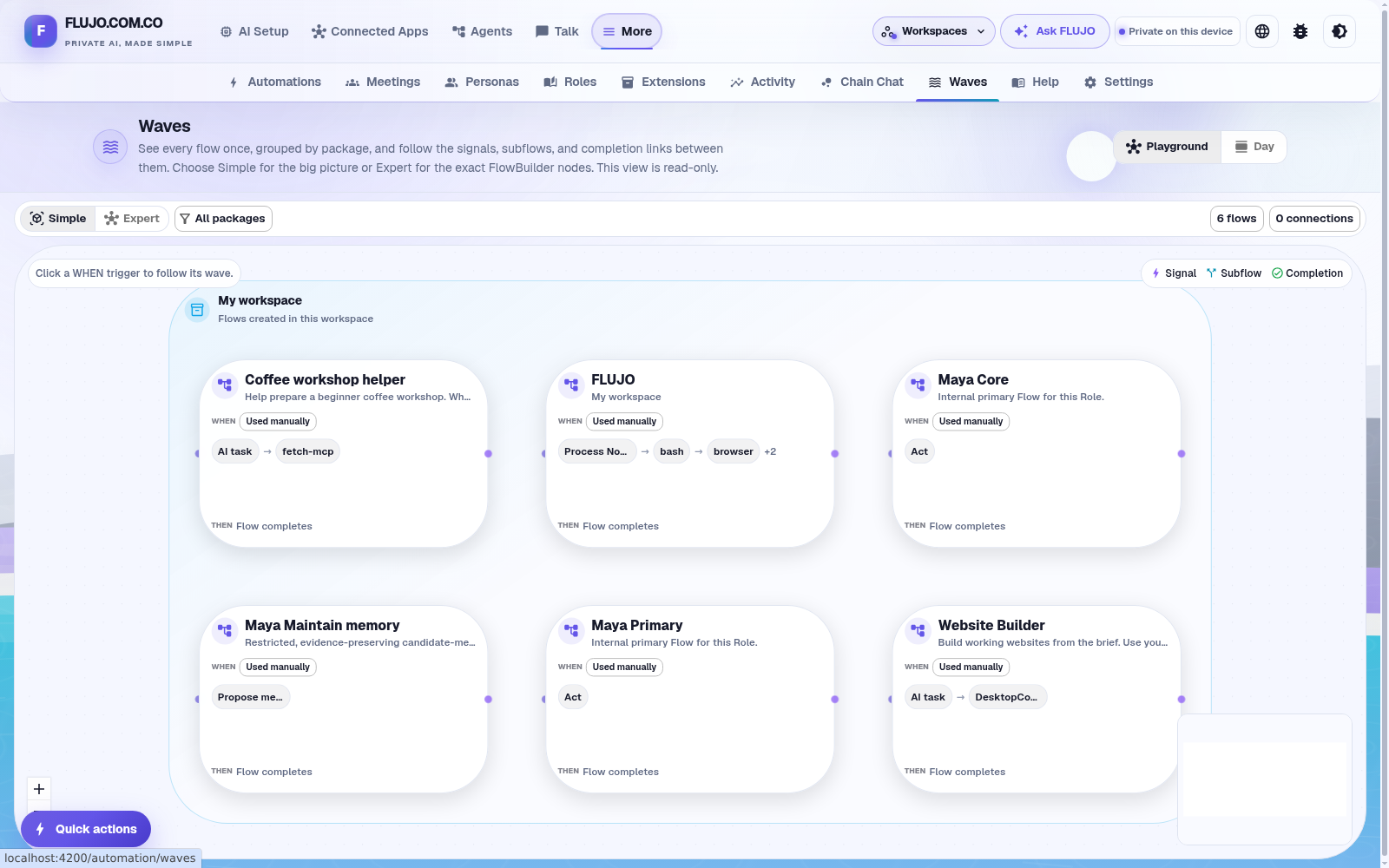This screenshot has height=868, width=1389.
Task: Click the Signal legend item
Action: tap(1174, 273)
